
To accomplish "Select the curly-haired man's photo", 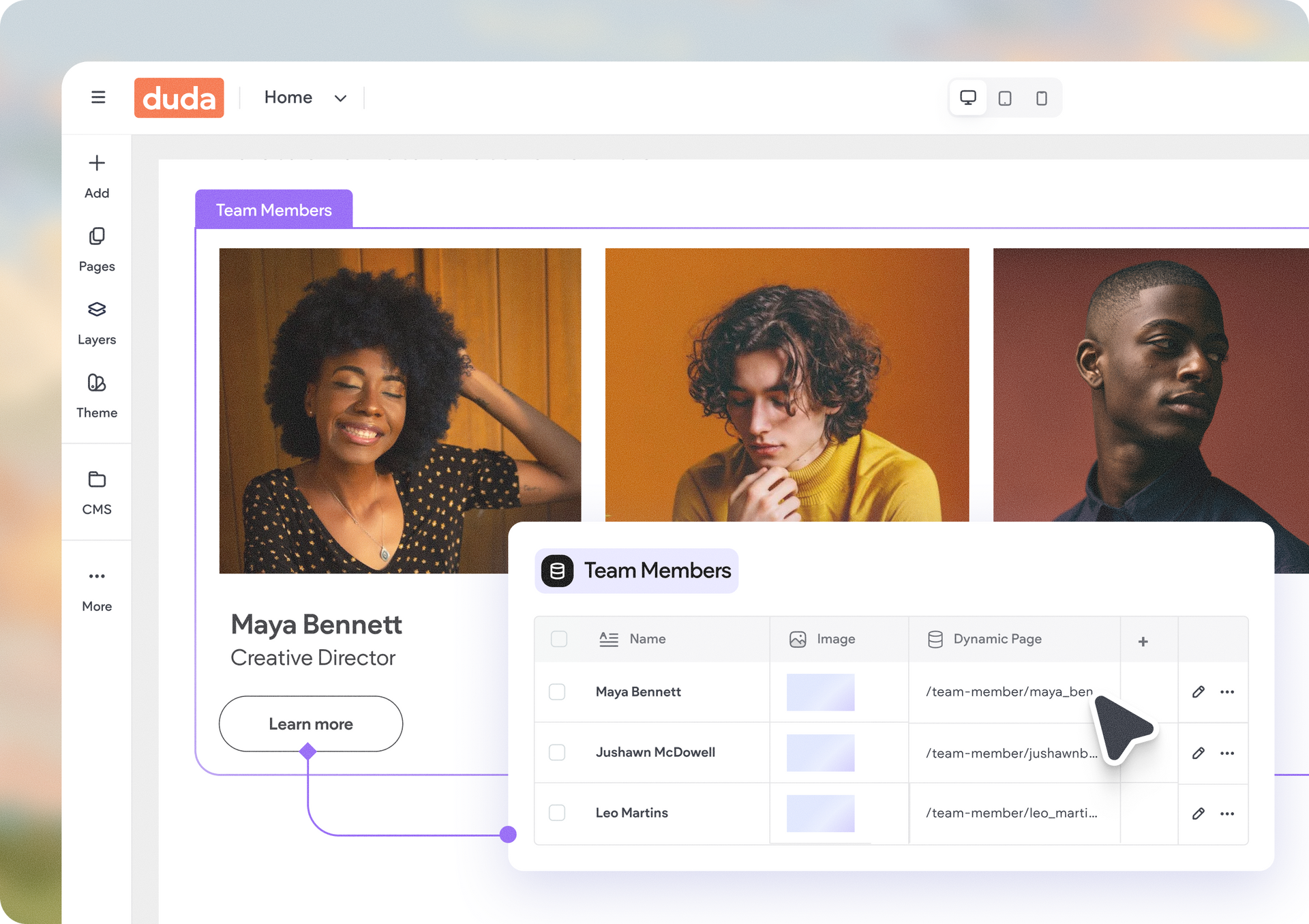I will pyautogui.click(x=787, y=385).
